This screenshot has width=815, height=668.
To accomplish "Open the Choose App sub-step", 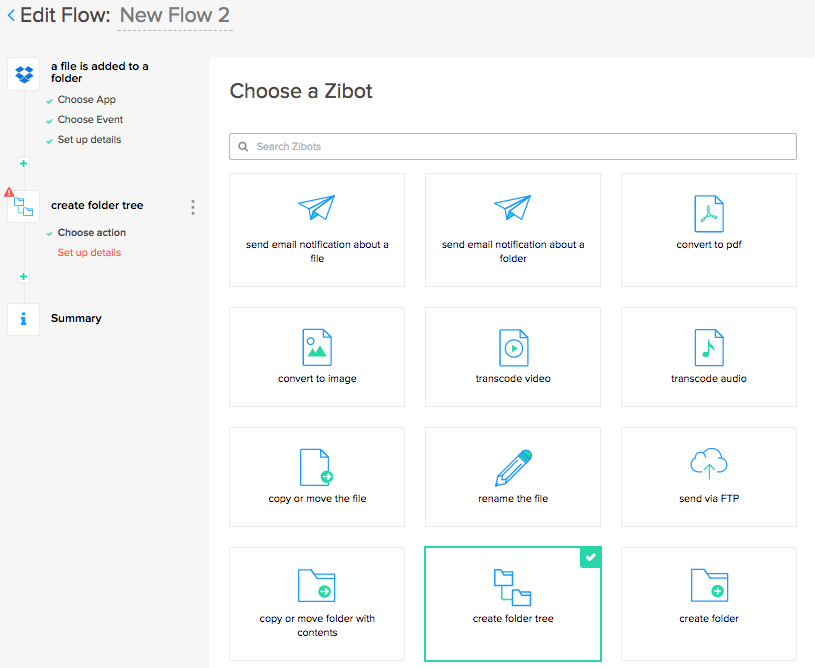I will click(86, 100).
